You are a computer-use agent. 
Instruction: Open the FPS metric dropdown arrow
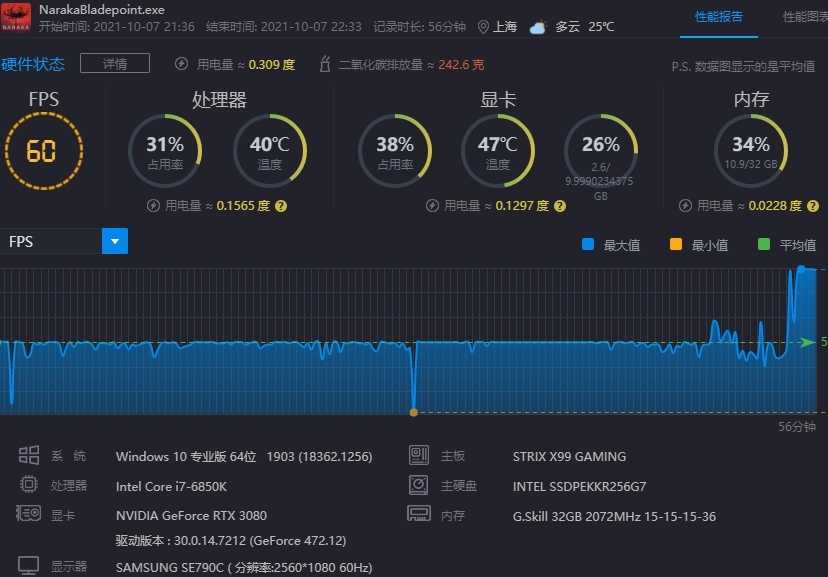[115, 241]
